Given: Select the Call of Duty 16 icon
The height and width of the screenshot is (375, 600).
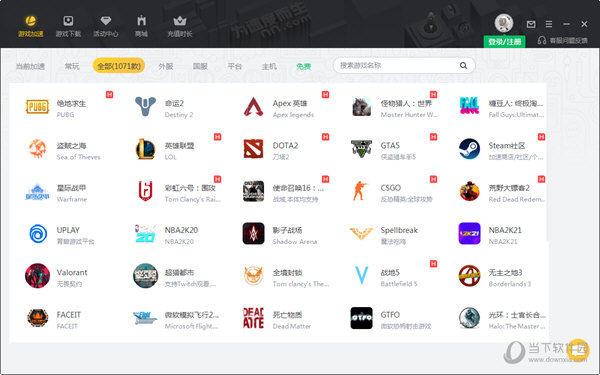Looking at the screenshot, I should (x=253, y=191).
